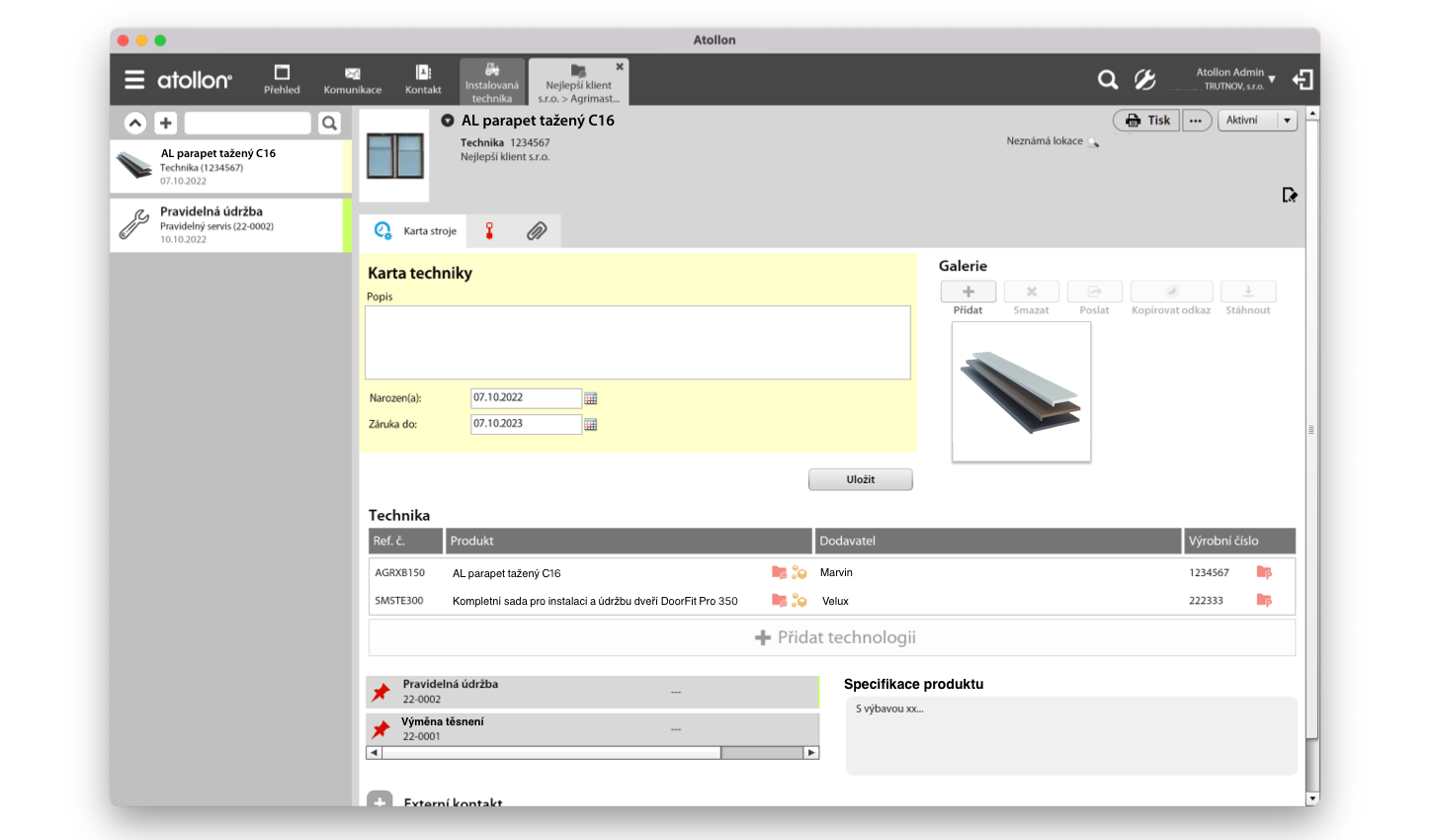Click Přidat technologii row
Screen dimensions: 1431x840
[832, 637]
